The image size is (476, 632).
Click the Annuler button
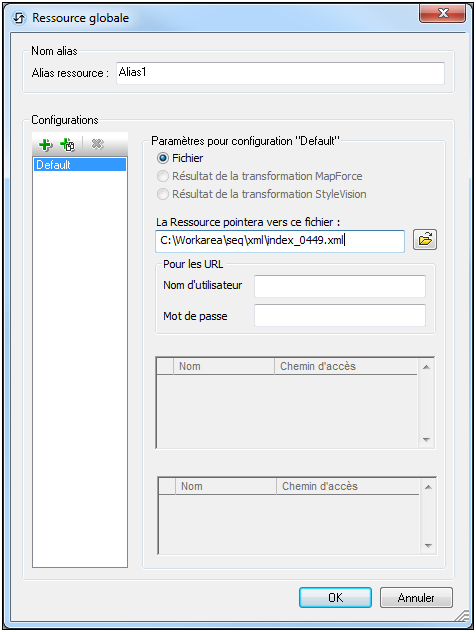416,597
